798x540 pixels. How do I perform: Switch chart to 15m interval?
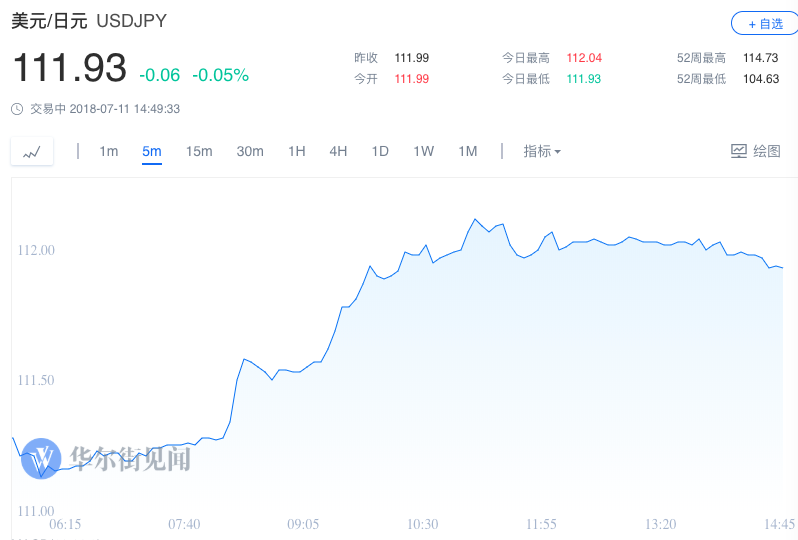click(x=199, y=151)
